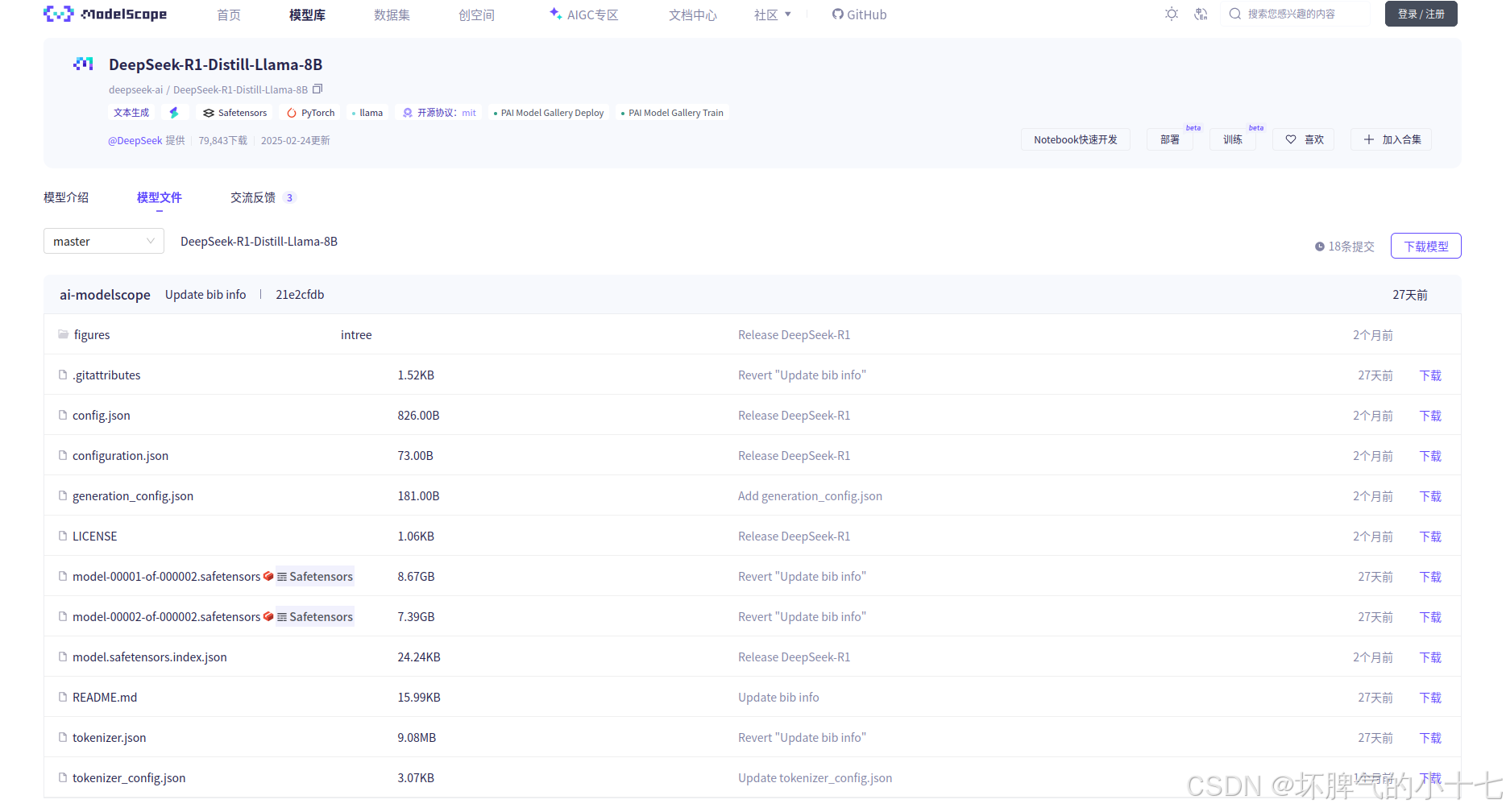Image resolution: width=1506 pixels, height=812 pixels.
Task: Click the 训练 train button
Action: (1232, 139)
